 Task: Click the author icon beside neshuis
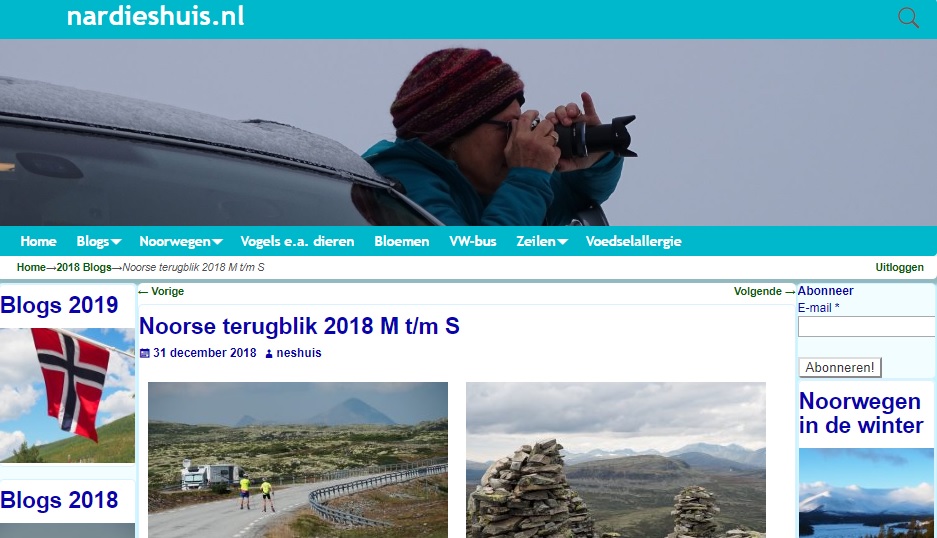(x=269, y=354)
